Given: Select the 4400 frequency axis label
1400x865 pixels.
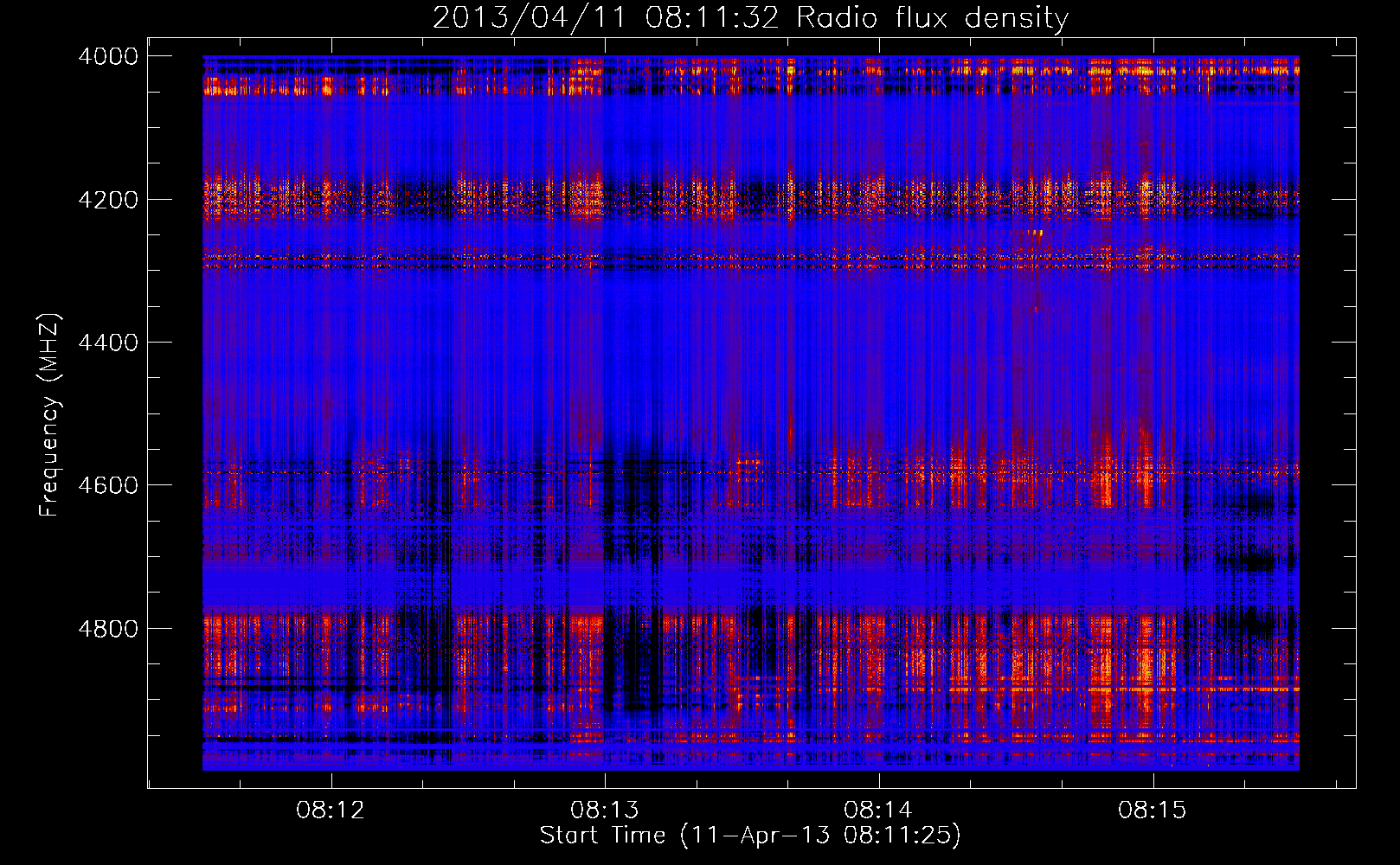Looking at the screenshot, I should click(108, 343).
